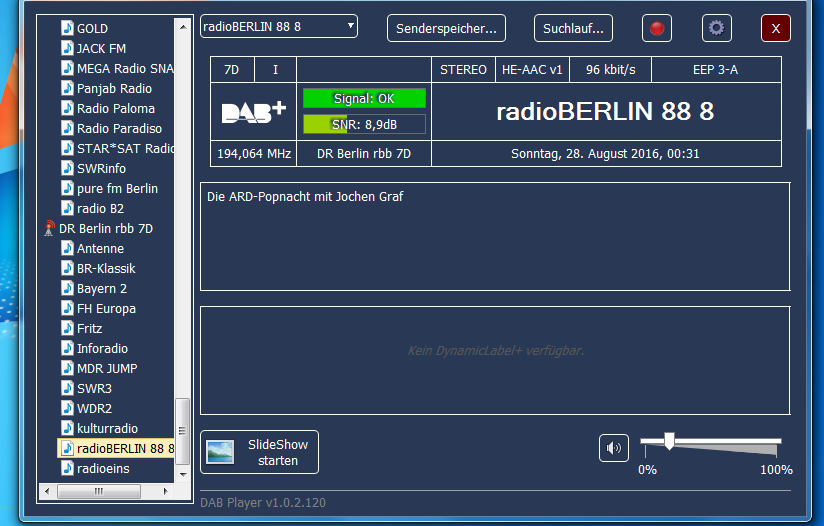This screenshot has width=824, height=526.
Task: Open settings via the gear icon
Action: [x=716, y=28]
